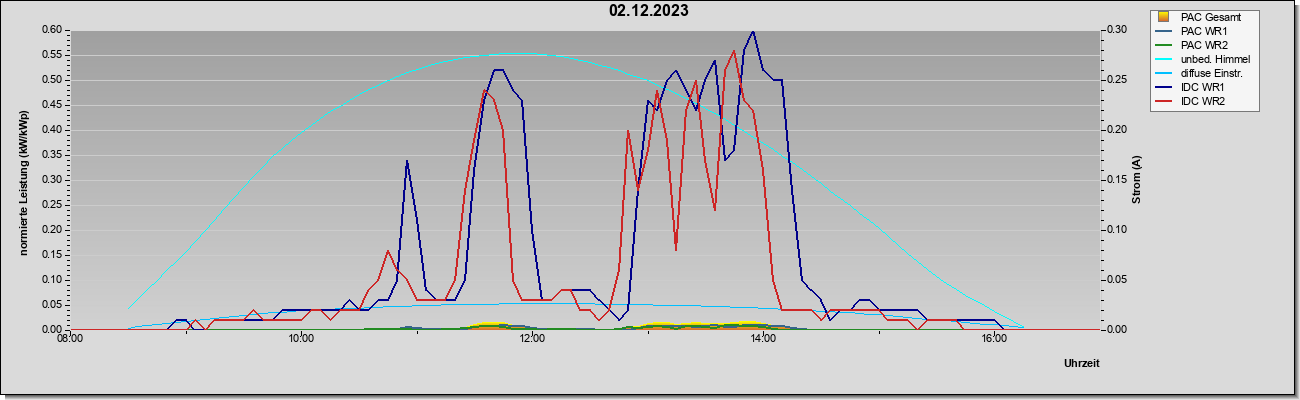Select the PAC WR2 legend label
1300x400 pixels.
coord(1203,45)
